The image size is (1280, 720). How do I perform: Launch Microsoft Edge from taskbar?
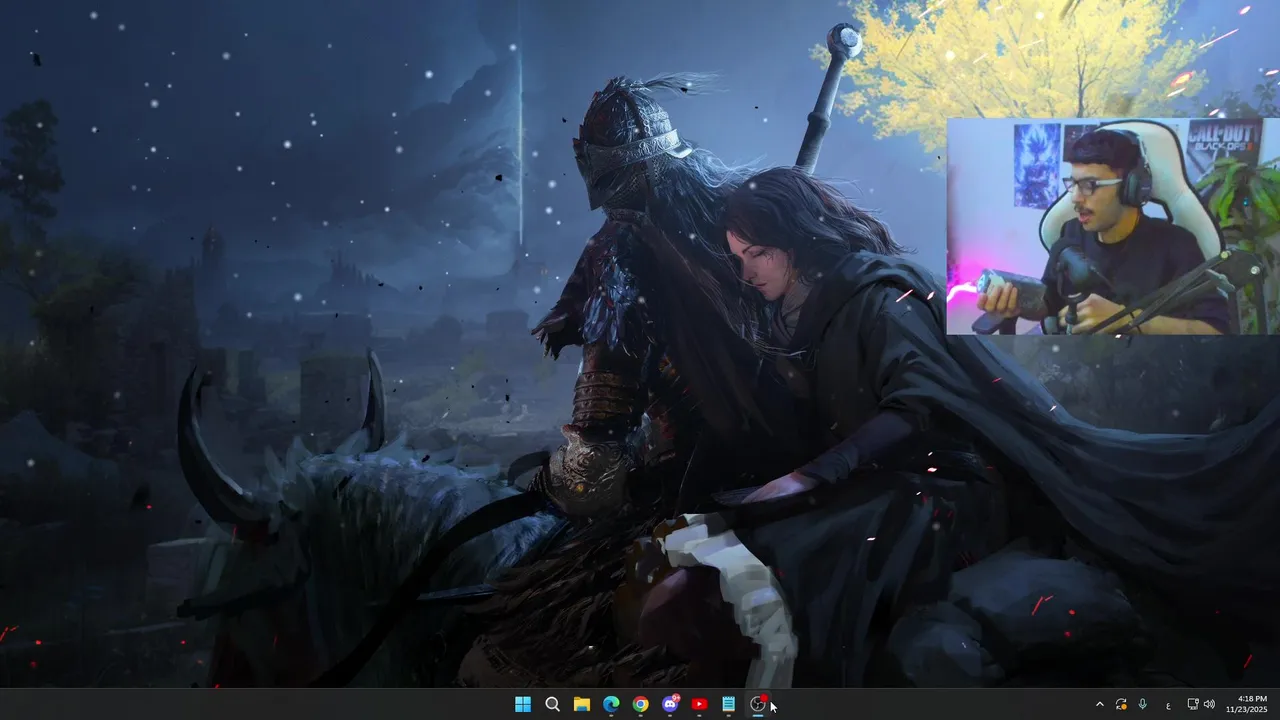pos(611,704)
